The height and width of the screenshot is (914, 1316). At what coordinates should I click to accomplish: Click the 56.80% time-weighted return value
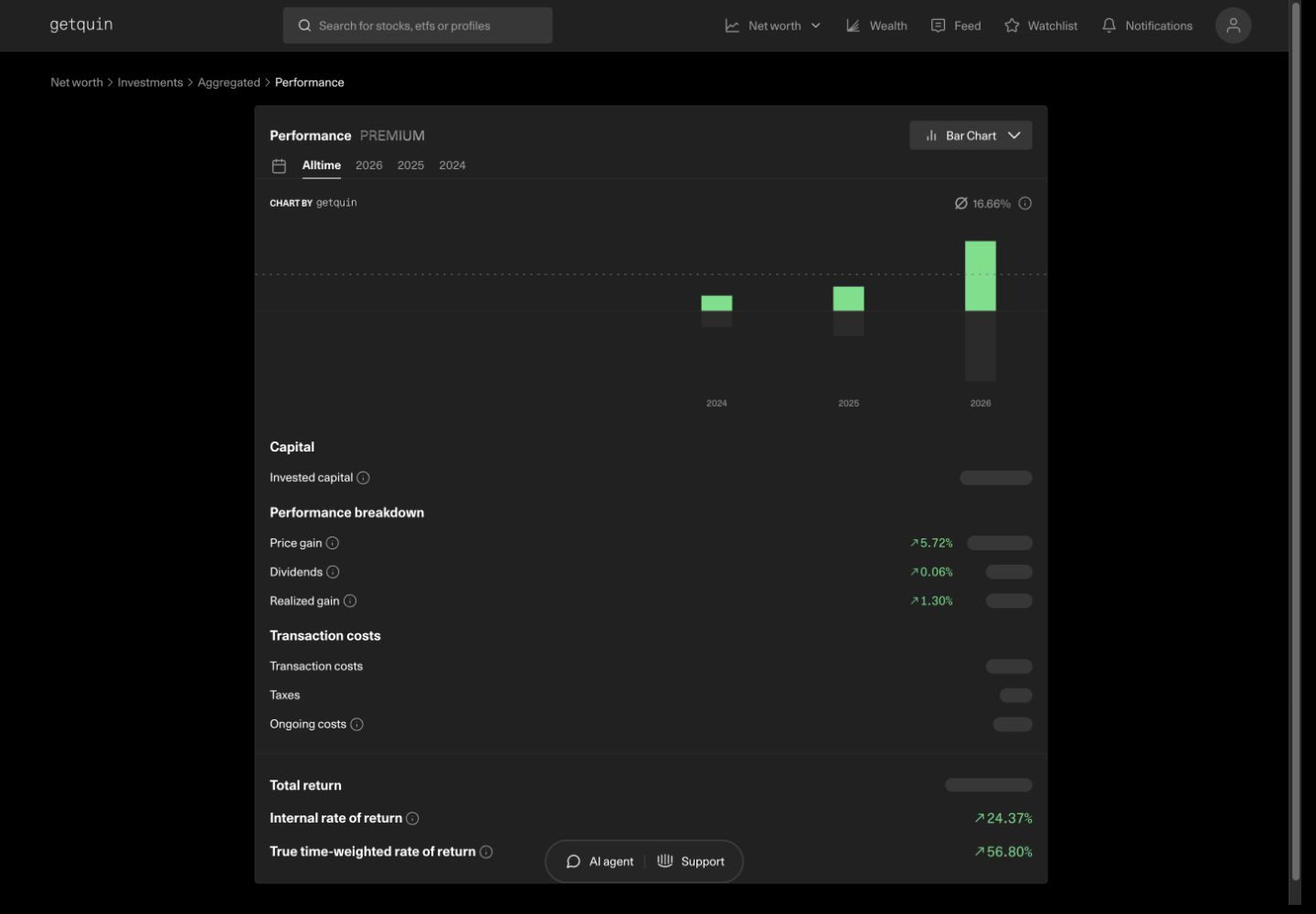(1003, 852)
